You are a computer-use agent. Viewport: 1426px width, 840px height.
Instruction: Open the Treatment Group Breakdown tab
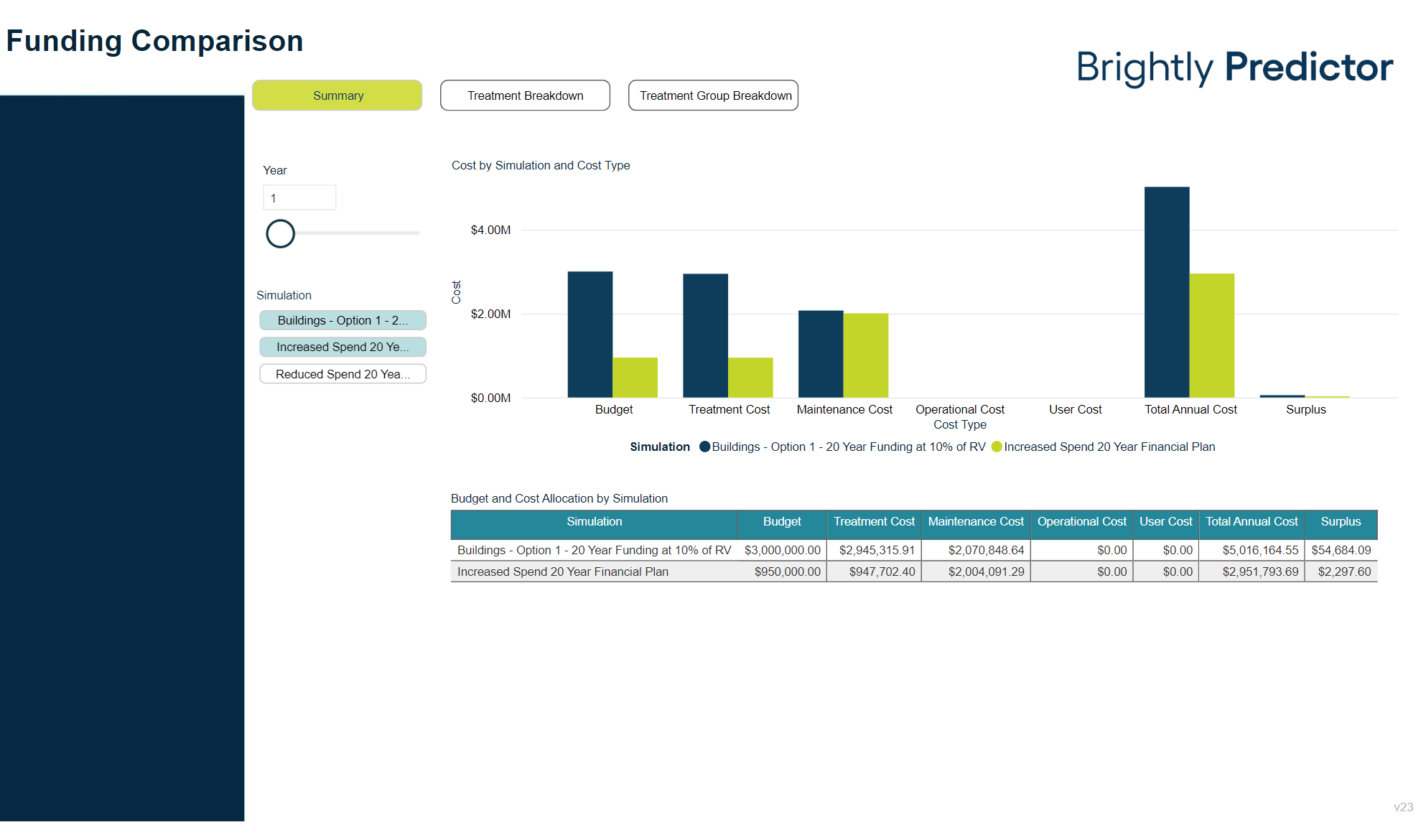713,95
